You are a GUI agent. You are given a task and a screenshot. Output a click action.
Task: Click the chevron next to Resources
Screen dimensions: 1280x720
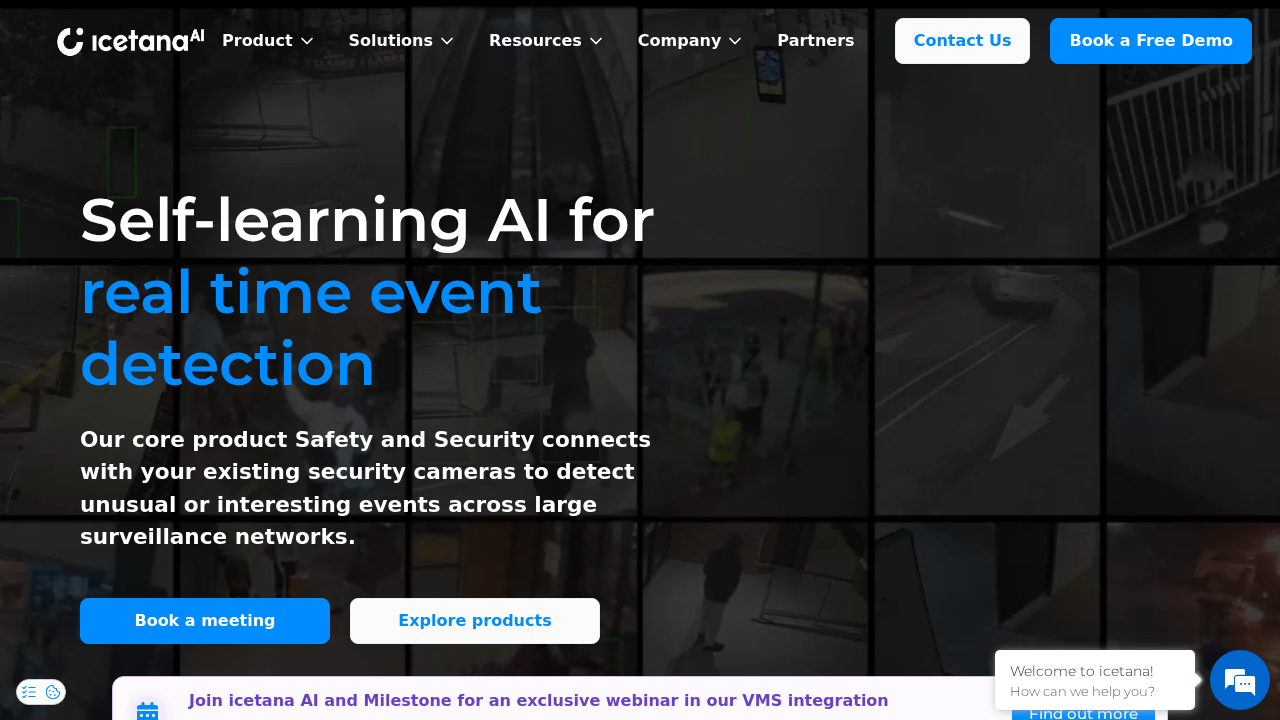(x=596, y=41)
